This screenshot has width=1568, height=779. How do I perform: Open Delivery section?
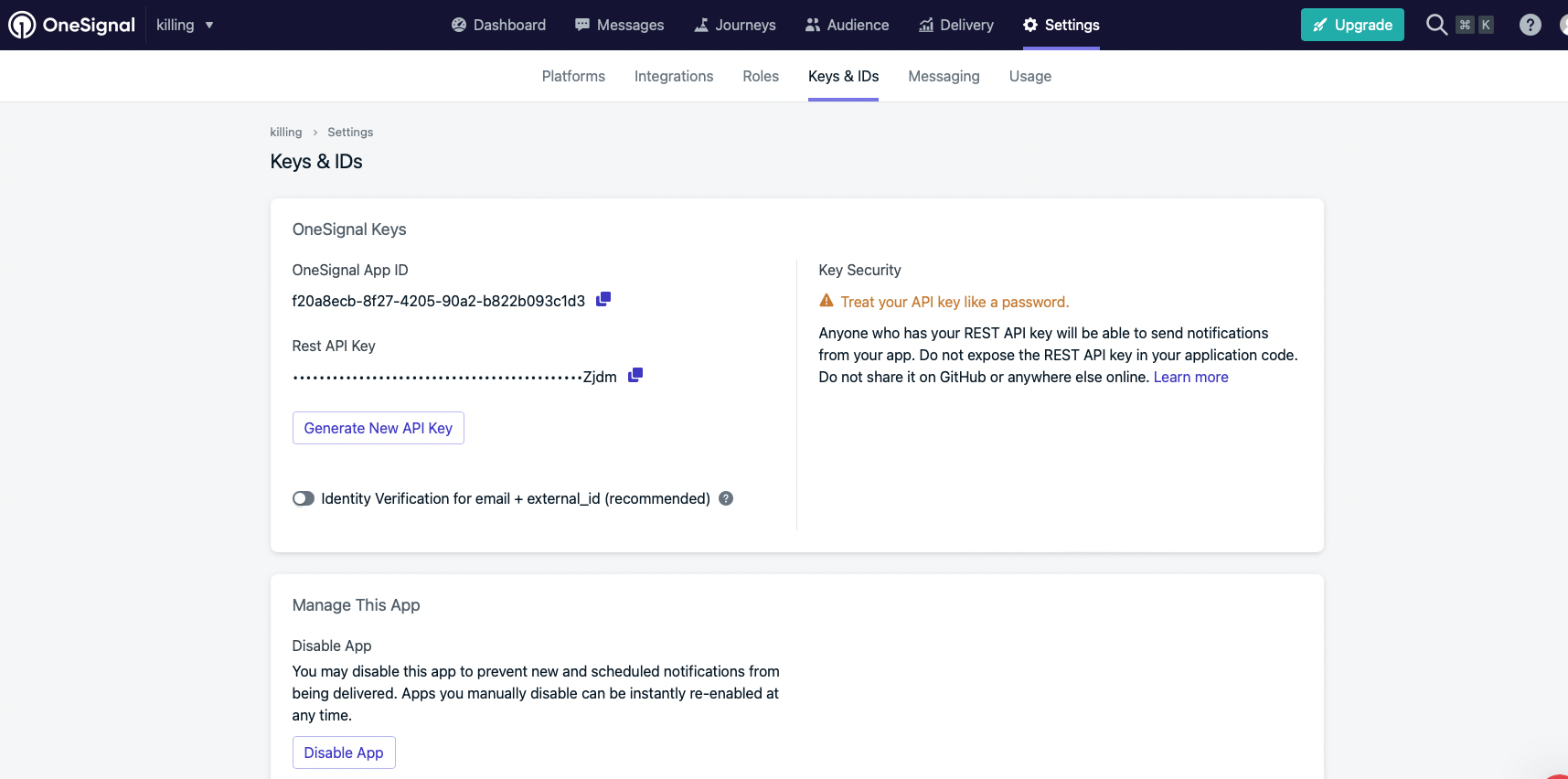click(955, 25)
